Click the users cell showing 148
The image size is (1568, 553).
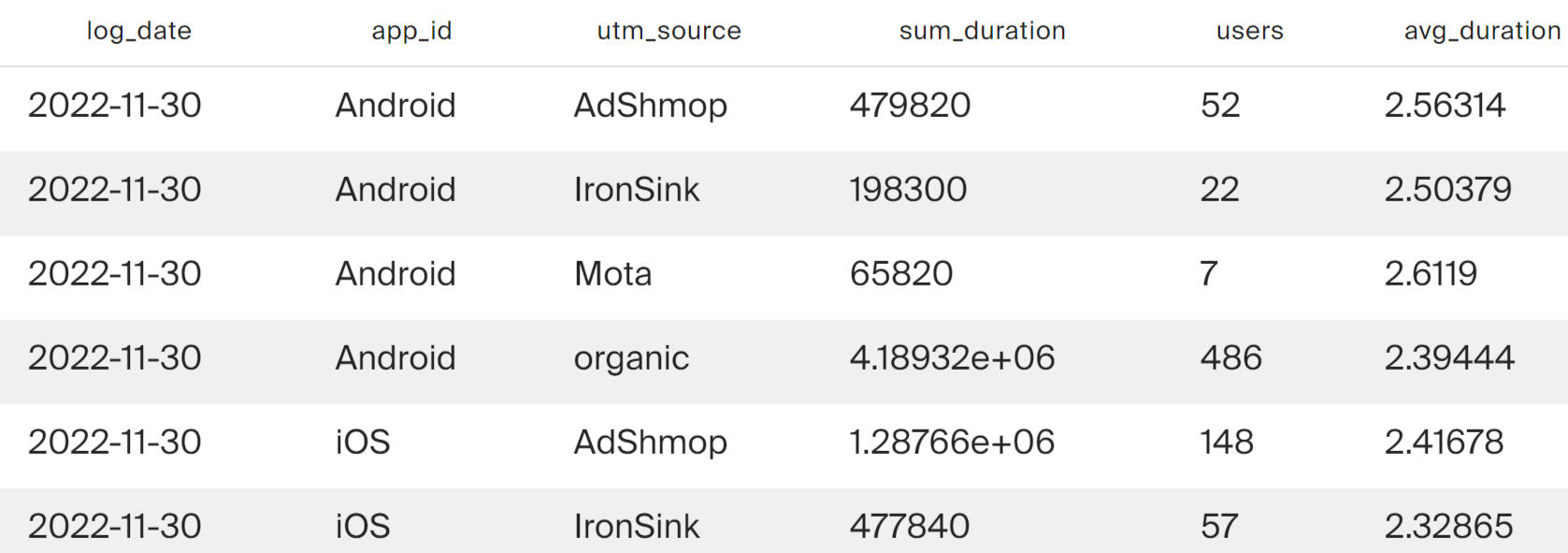(1227, 442)
